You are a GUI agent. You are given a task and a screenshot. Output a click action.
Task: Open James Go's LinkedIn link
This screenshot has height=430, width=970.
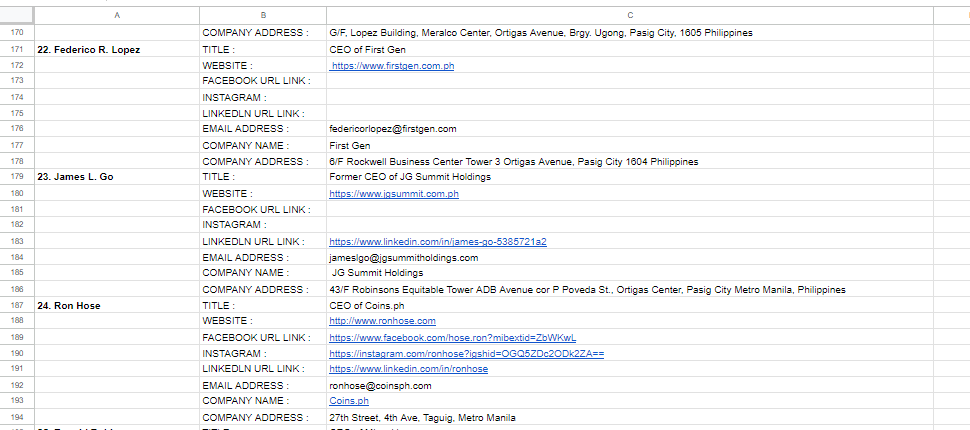[x=438, y=241]
